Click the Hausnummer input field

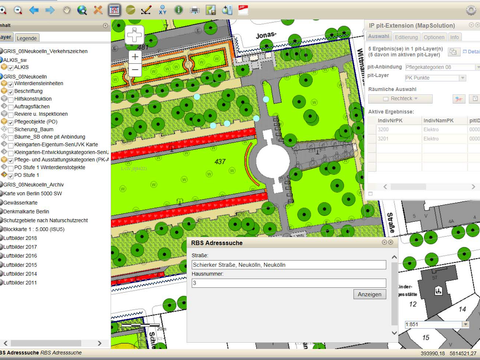289,283
